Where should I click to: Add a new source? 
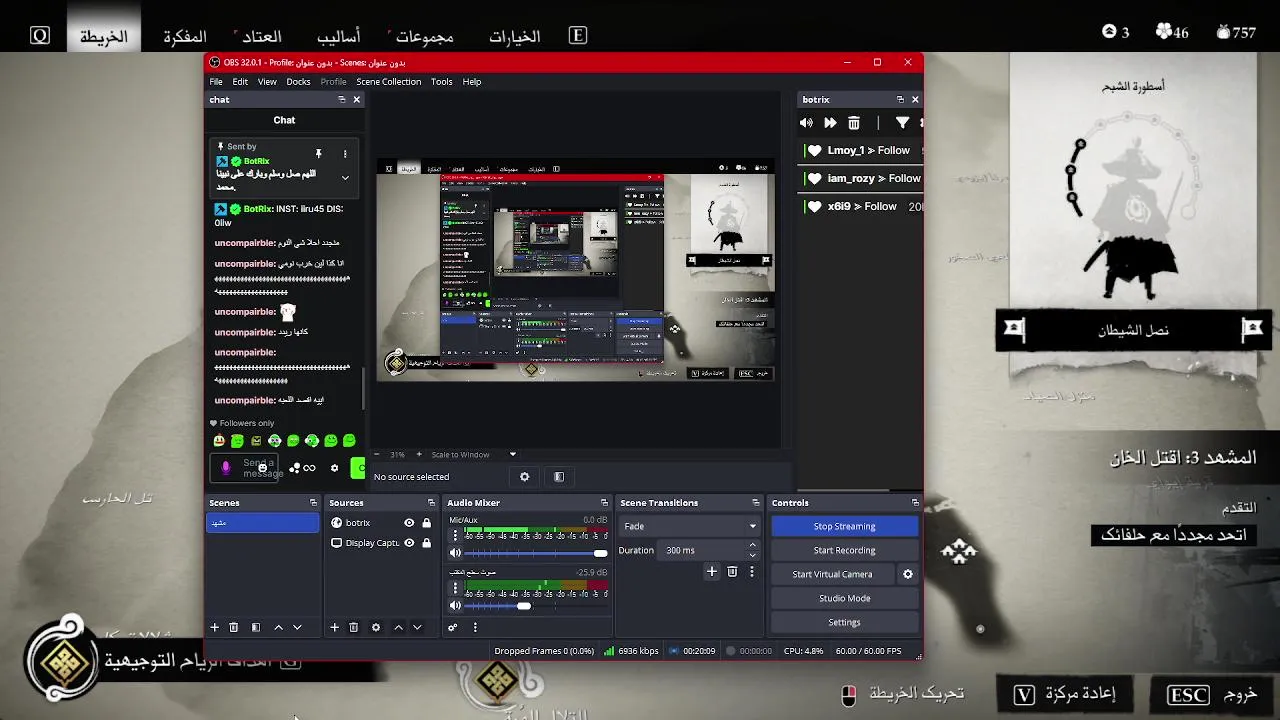pyautogui.click(x=334, y=627)
